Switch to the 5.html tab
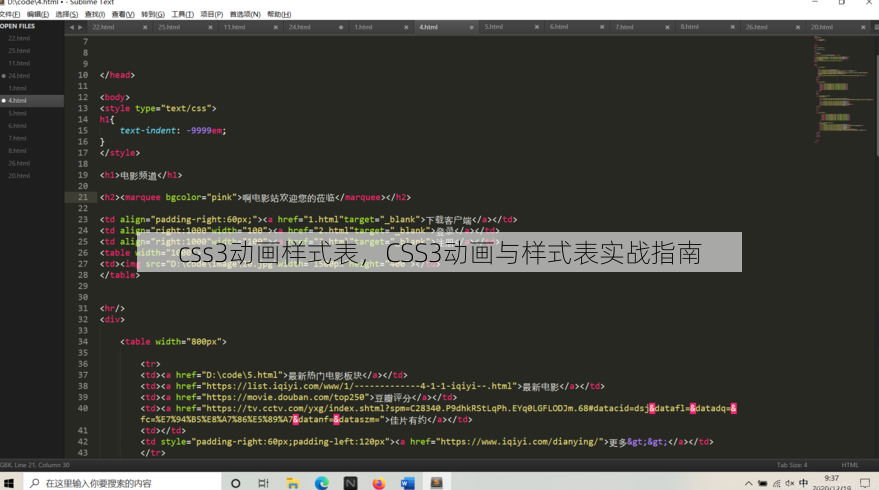This screenshot has width=879, height=490. 493,27
